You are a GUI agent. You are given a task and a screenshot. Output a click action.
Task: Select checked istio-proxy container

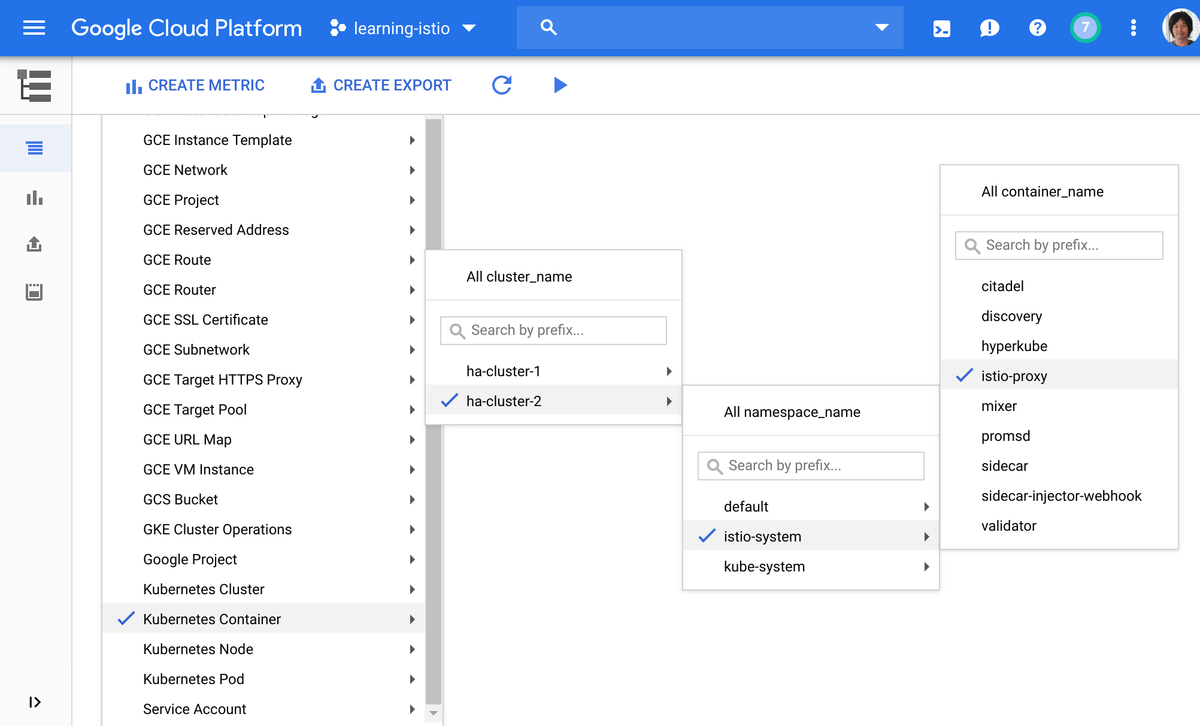(1059, 376)
